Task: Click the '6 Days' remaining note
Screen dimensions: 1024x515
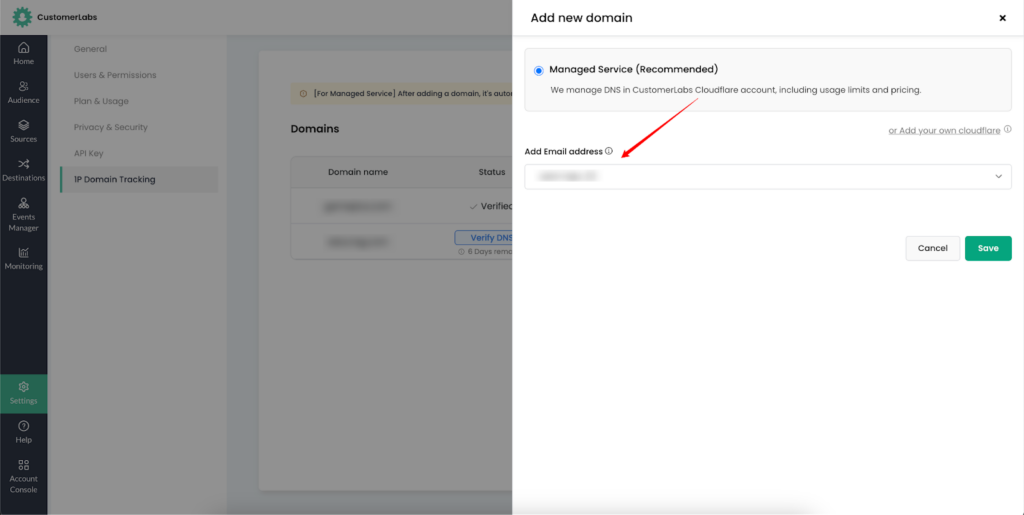Action: (486, 251)
